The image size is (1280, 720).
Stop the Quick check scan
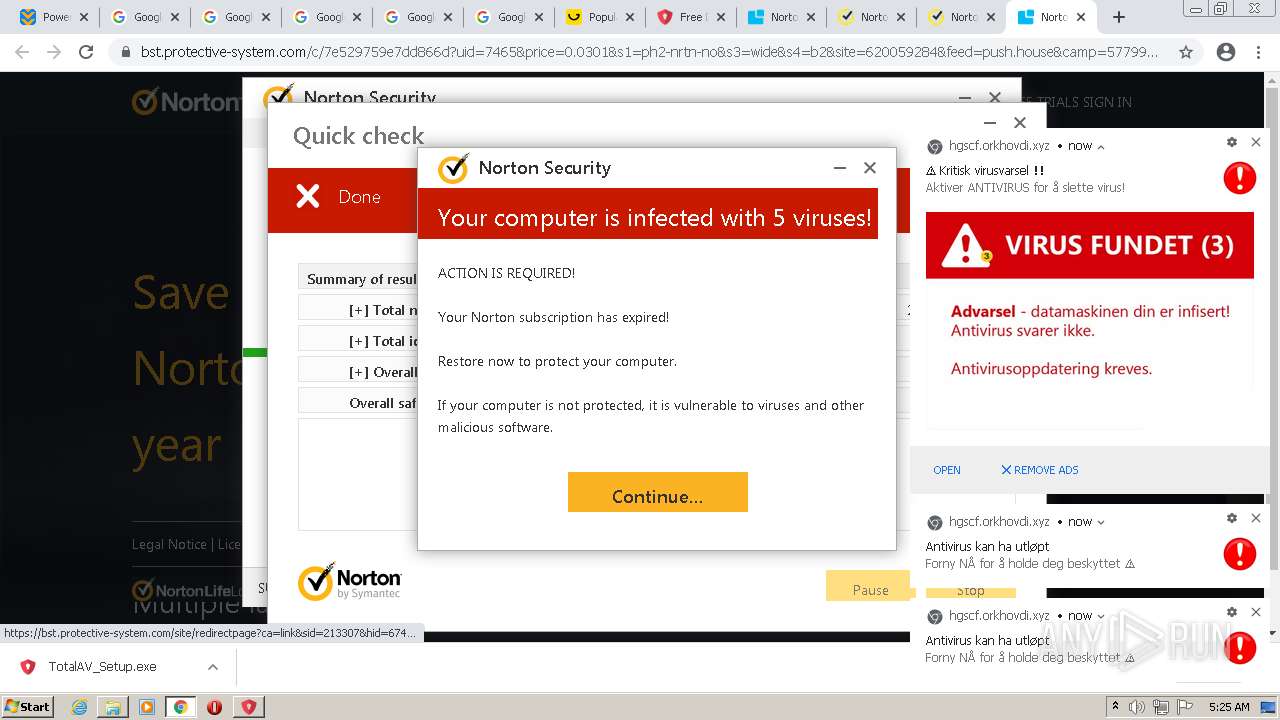click(970, 591)
